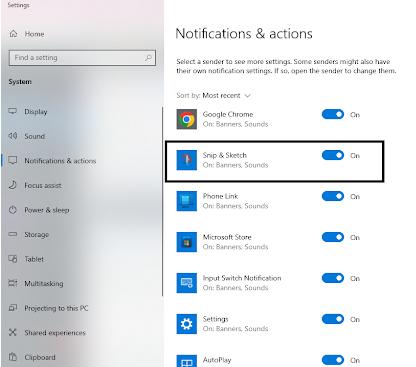Click the Settings gear app icon
Image resolution: width=416 pixels, height=367 pixels.
[x=186, y=324]
